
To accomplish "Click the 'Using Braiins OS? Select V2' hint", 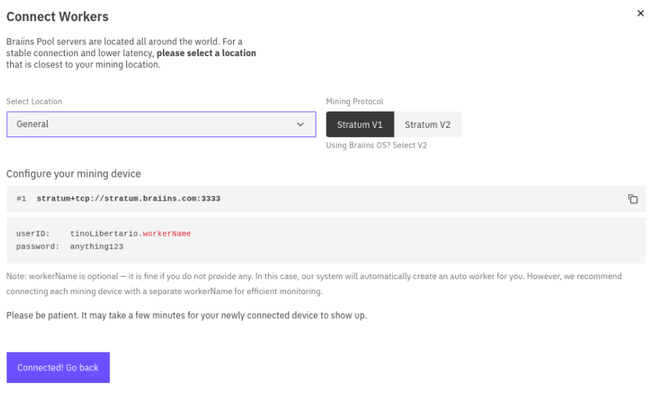I will [x=377, y=146].
